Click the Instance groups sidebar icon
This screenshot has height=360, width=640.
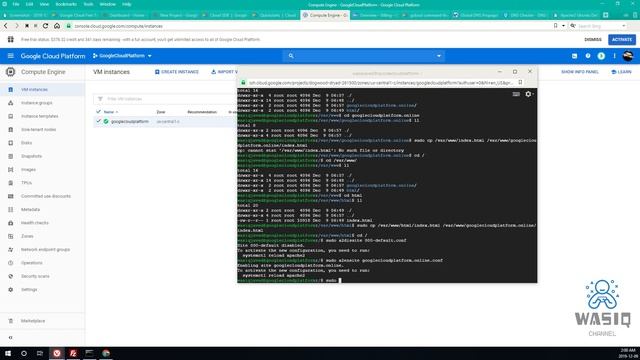click(x=11, y=103)
